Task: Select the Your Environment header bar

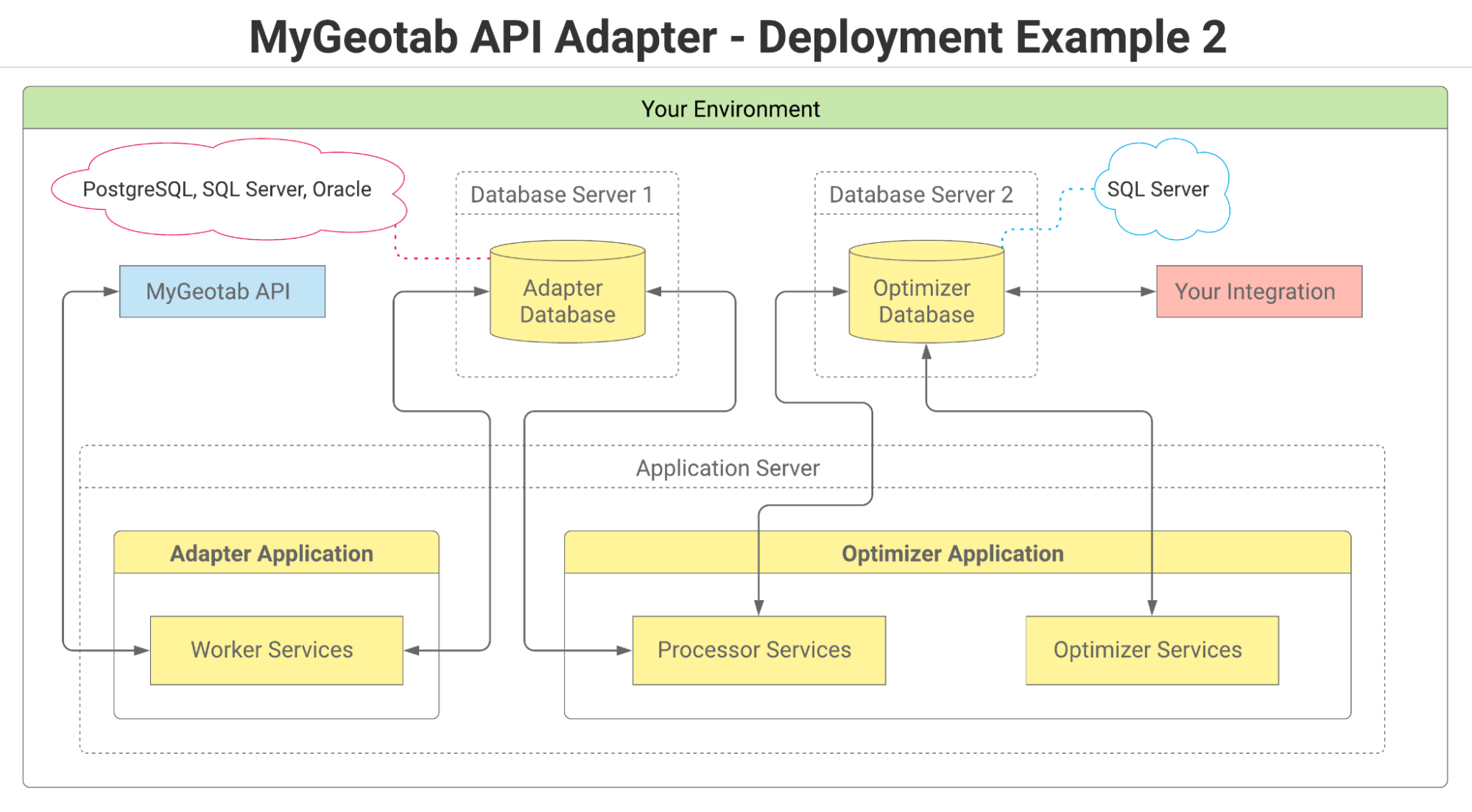Action: tap(733, 109)
